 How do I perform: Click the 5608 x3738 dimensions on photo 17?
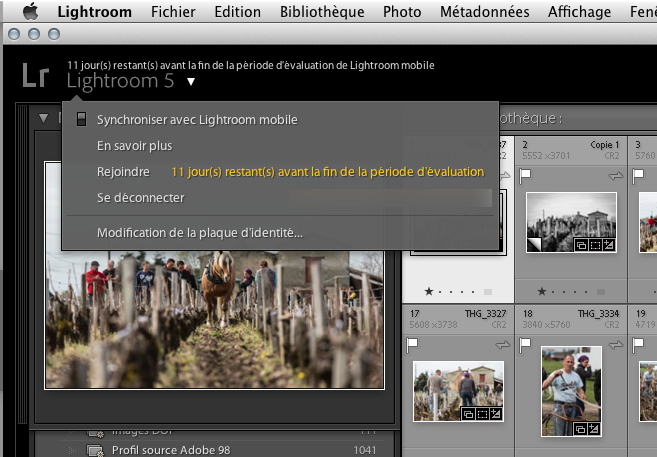pos(433,325)
